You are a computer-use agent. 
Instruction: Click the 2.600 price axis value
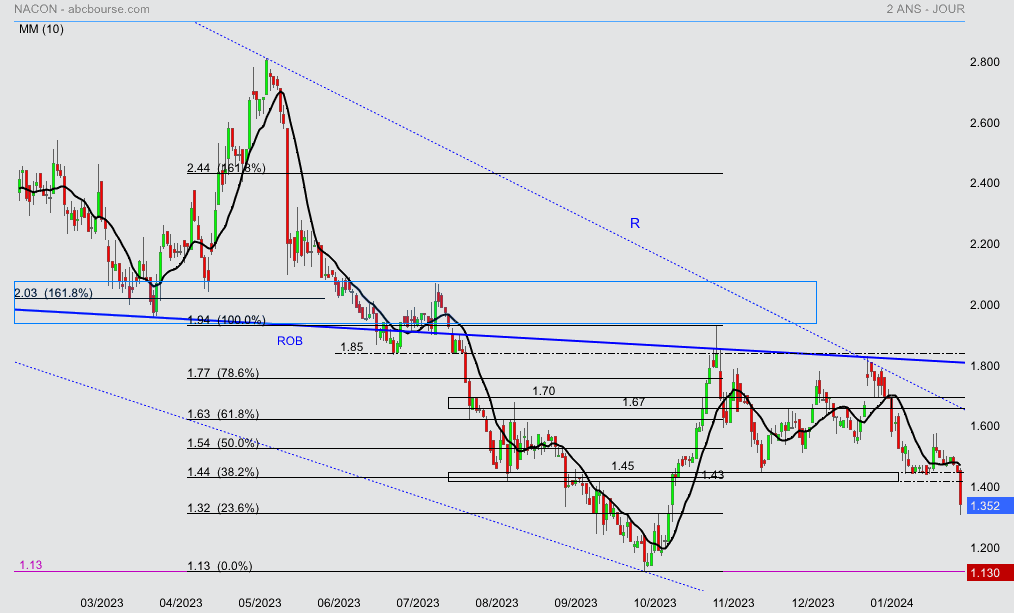984,123
